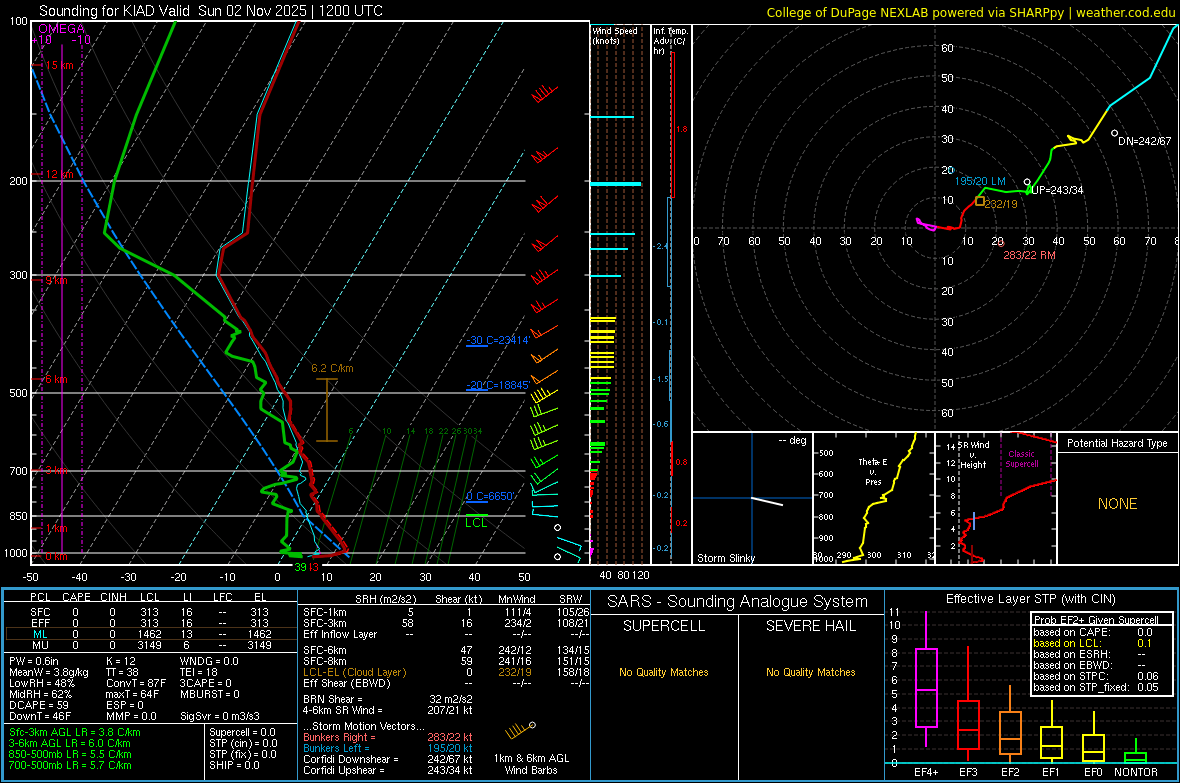The width and height of the screenshot is (1180, 783).
Task: Click the Bunkers Left = 195/20 kt line
Action: 388,748
